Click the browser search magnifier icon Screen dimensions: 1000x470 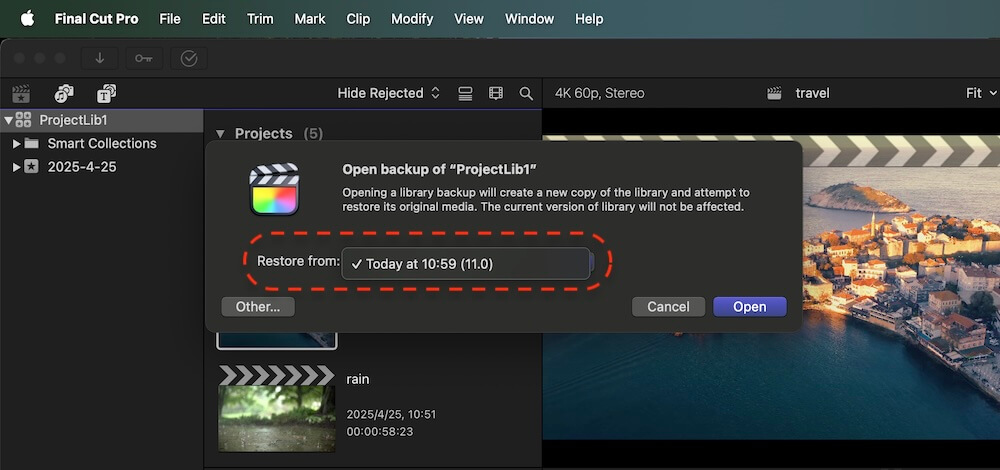(x=526, y=94)
